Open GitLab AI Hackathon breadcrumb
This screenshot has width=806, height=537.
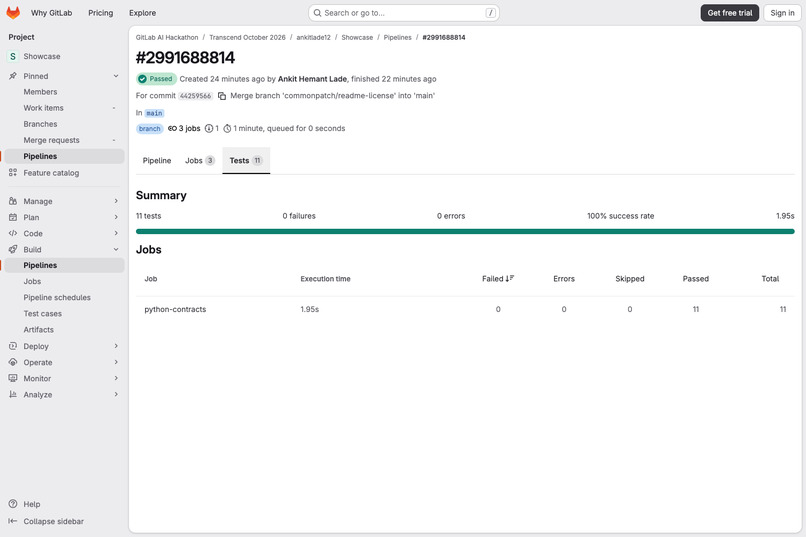click(x=167, y=38)
